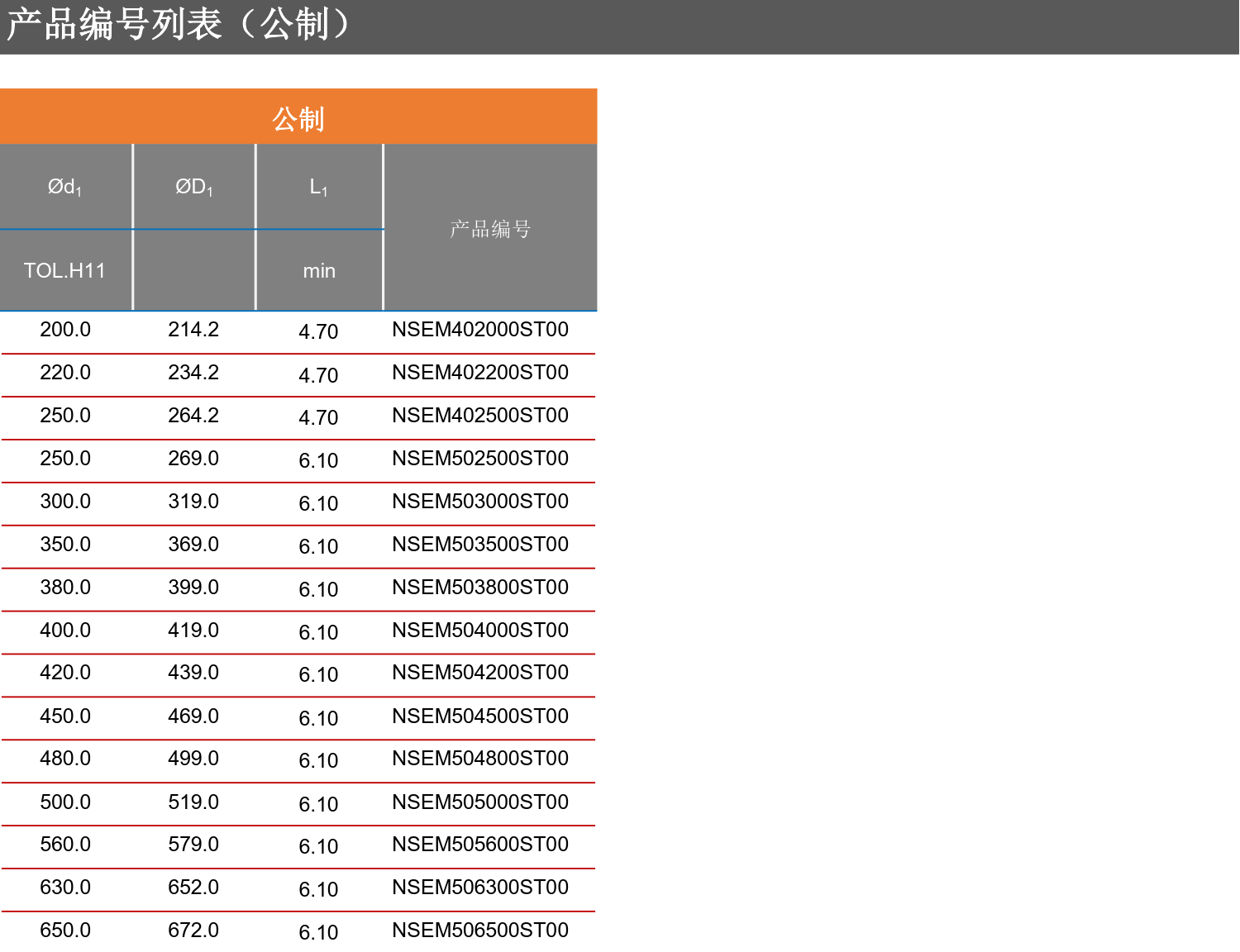
Task: Select the NSEM402200ST00 product code
Action: click(x=479, y=373)
